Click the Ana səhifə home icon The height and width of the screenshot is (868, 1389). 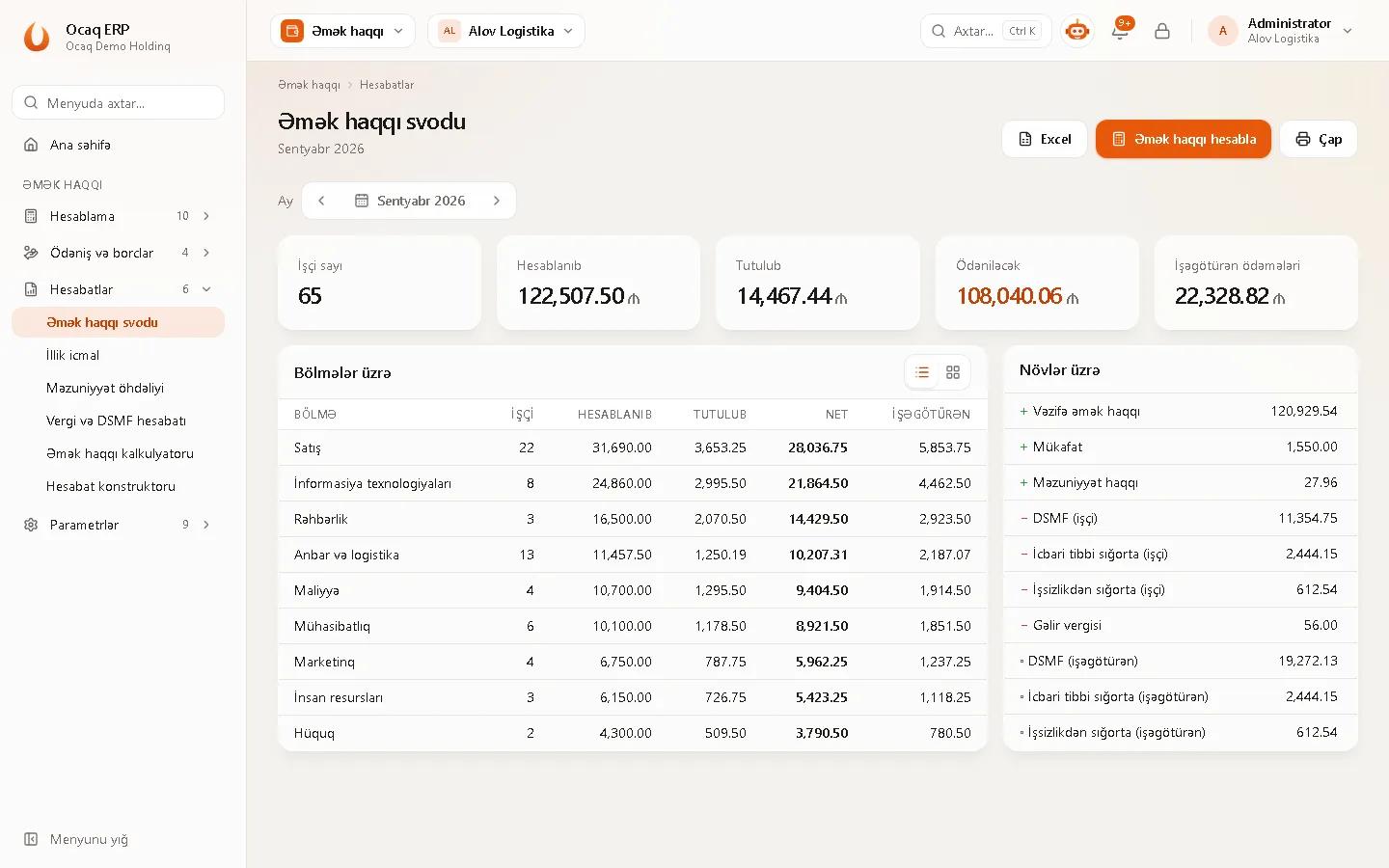31,145
